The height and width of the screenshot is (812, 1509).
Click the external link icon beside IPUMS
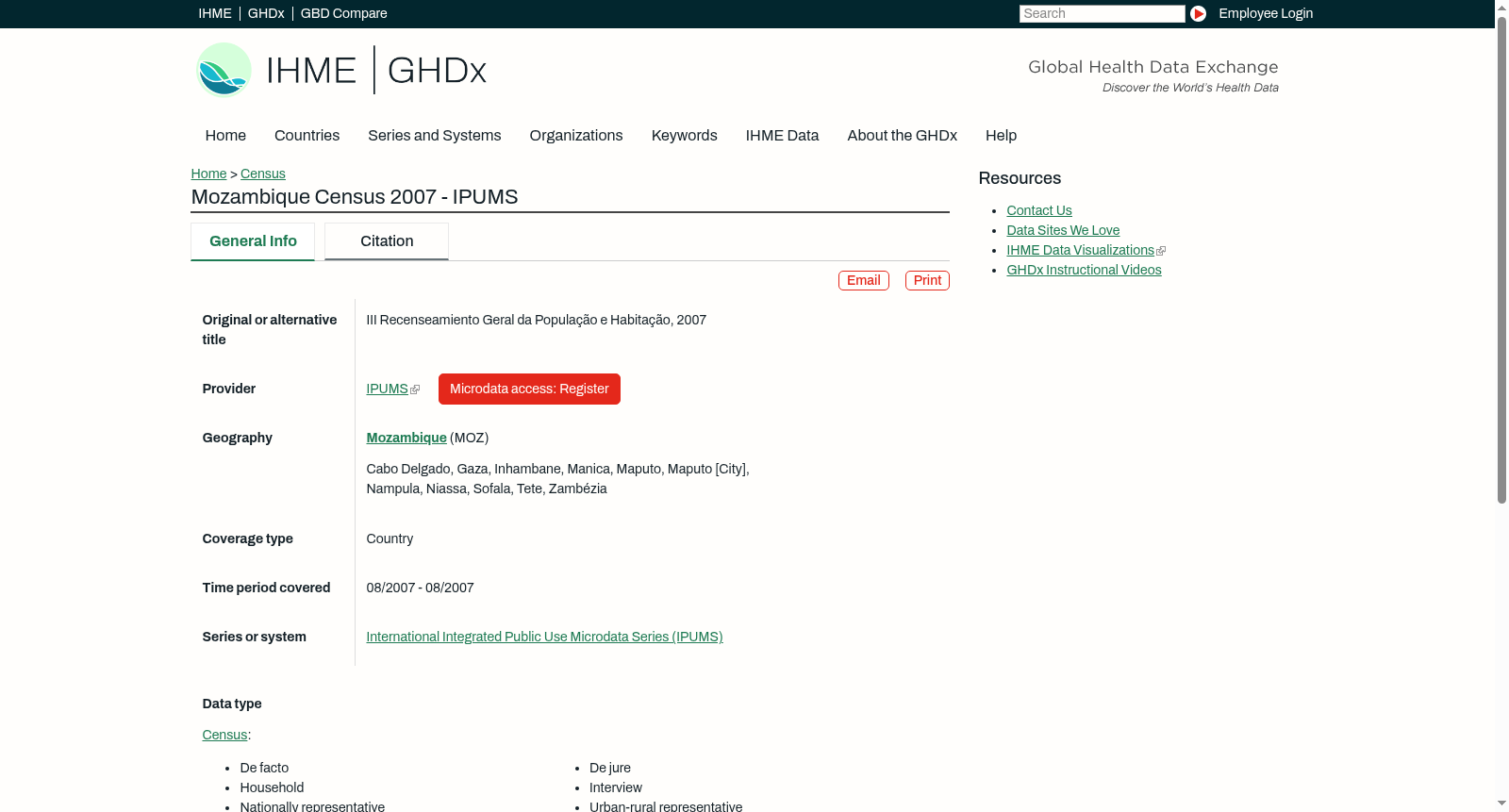click(x=415, y=389)
